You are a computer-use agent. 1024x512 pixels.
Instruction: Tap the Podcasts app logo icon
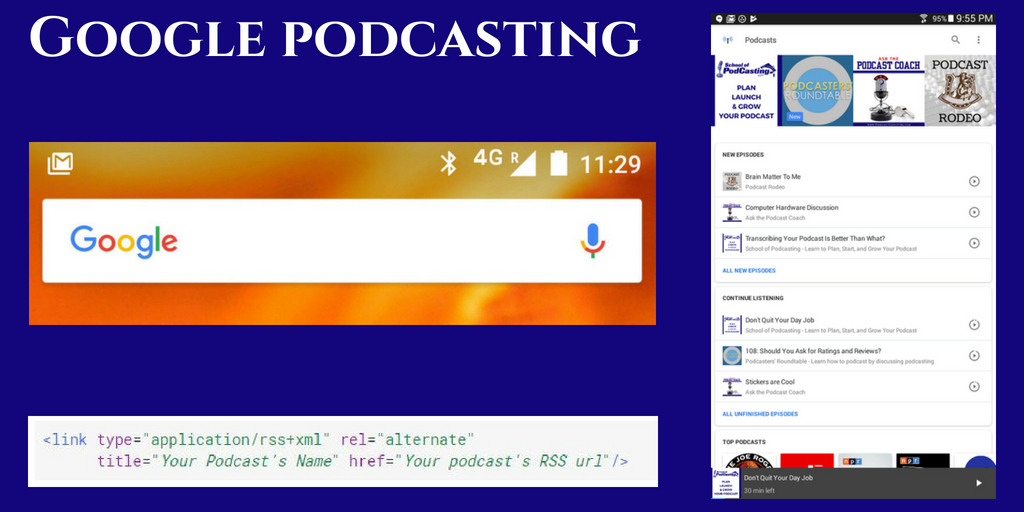pyautogui.click(x=728, y=40)
